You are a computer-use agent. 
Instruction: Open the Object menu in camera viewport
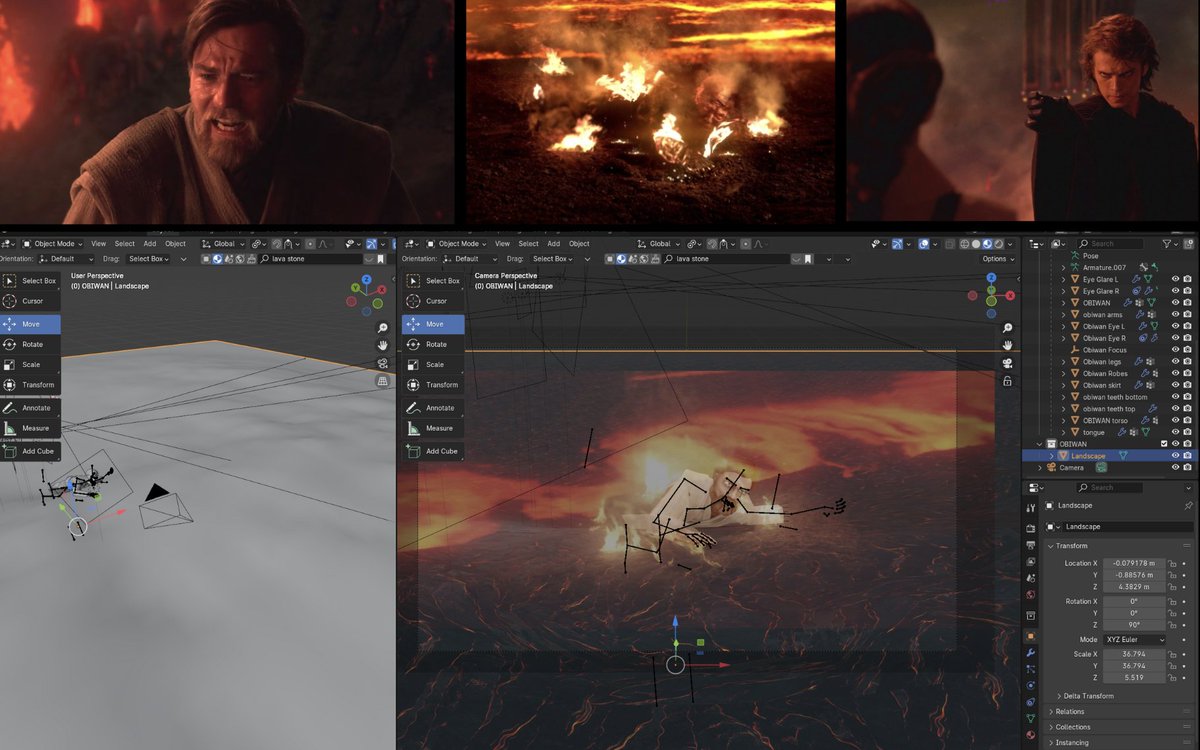[x=579, y=243]
